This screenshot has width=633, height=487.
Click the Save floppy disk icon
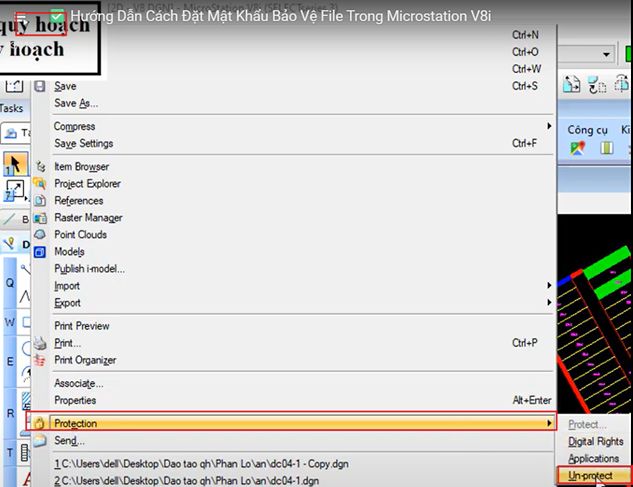click(40, 86)
